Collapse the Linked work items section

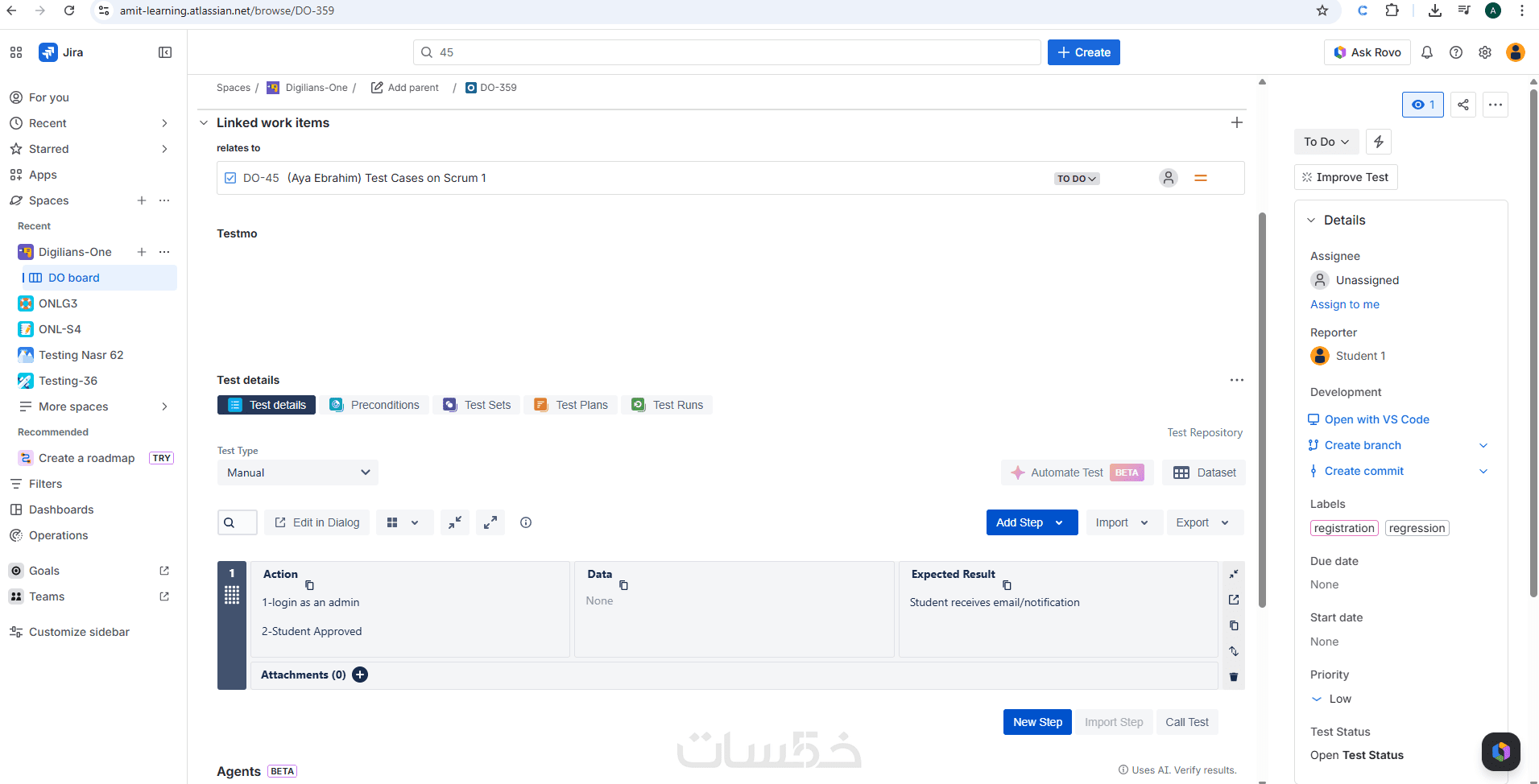click(x=204, y=123)
